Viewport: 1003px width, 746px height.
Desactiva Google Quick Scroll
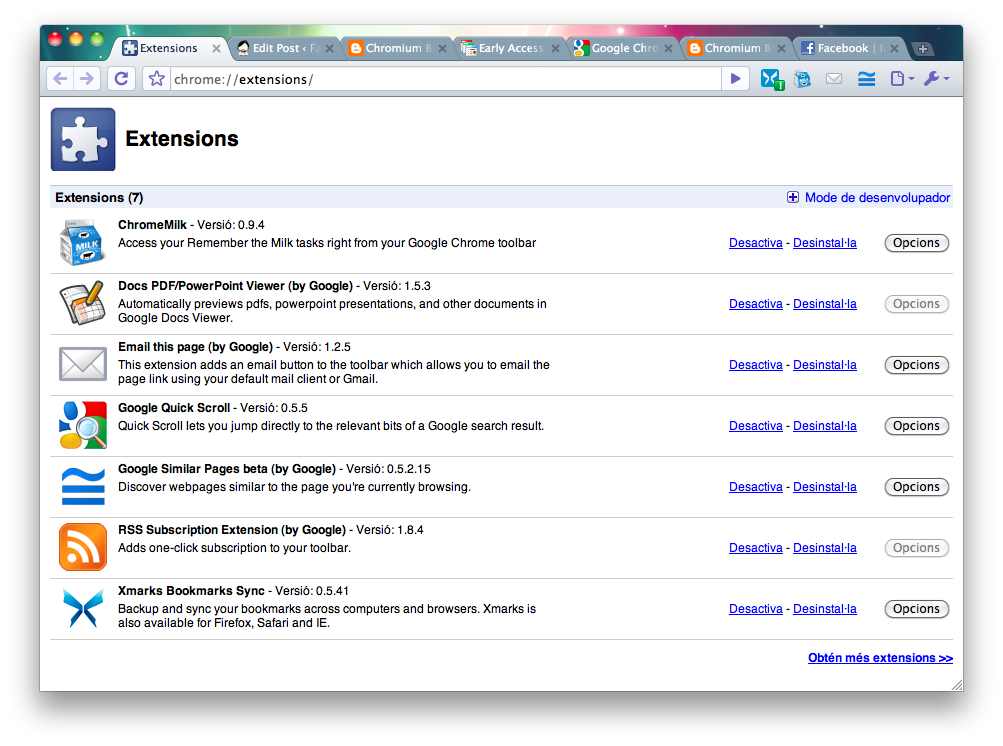tap(755, 425)
